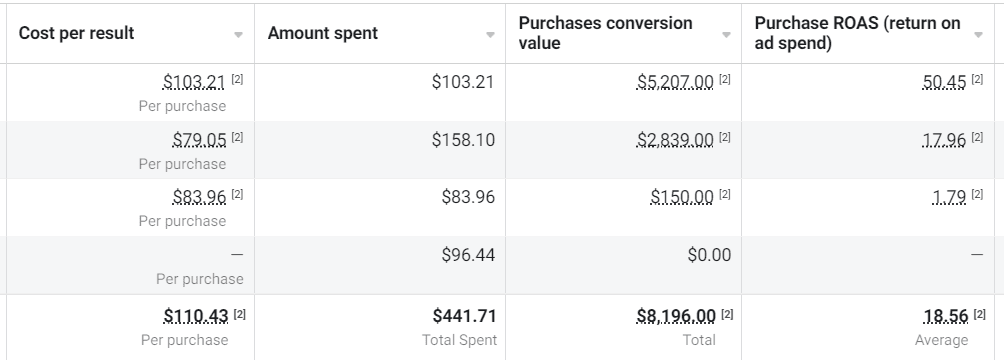Screen dimensions: 1004x360
Task: Open Amount spent column dropdown arrow
Action: (x=490, y=35)
